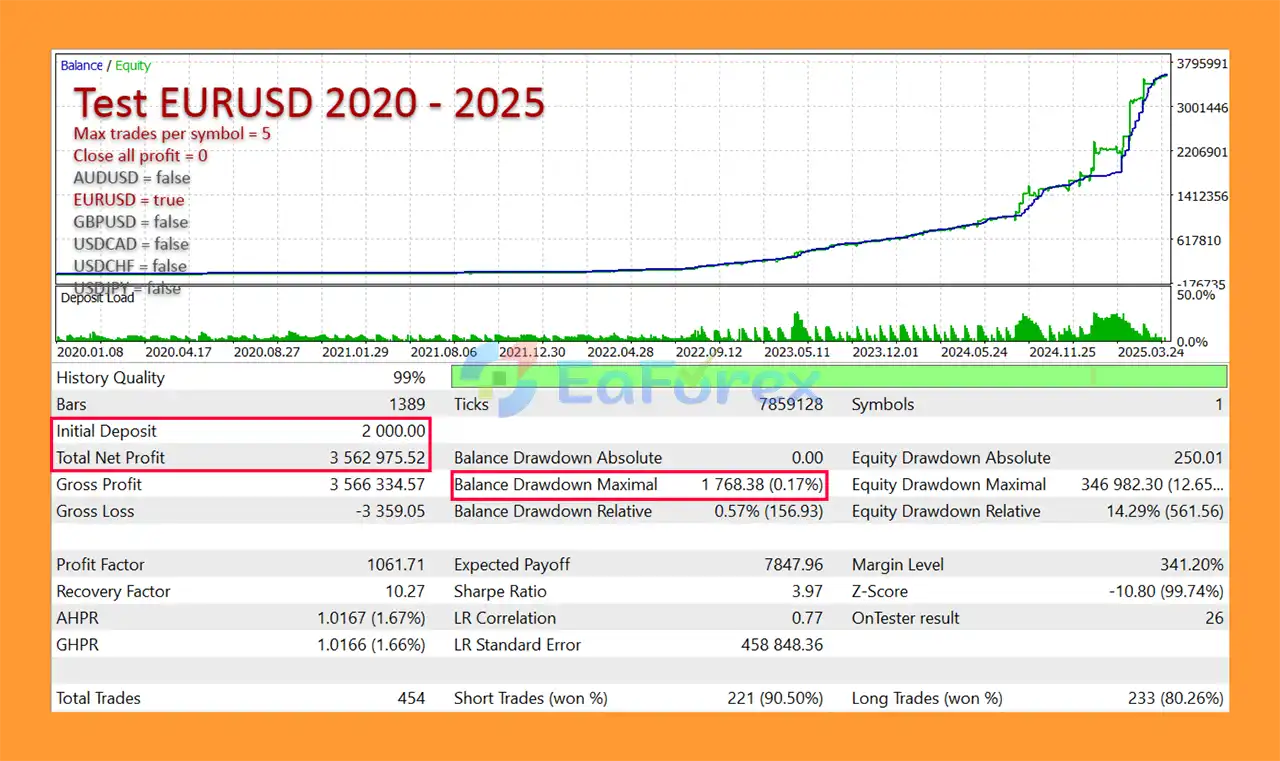Image resolution: width=1280 pixels, height=761 pixels.
Task: Select the Total Trades count 454
Action: click(x=410, y=699)
